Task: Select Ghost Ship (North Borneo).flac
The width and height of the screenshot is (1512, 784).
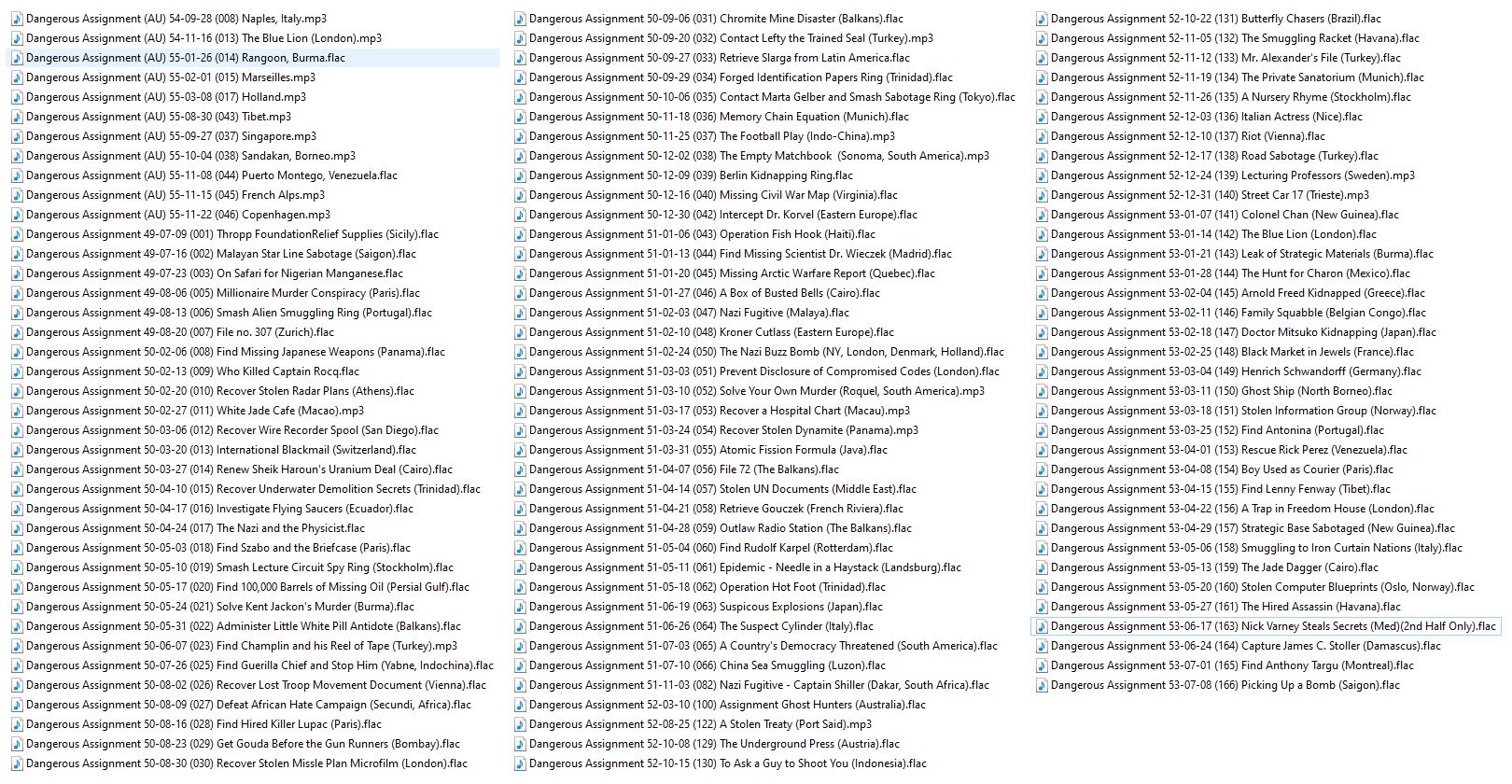Action: point(1221,391)
